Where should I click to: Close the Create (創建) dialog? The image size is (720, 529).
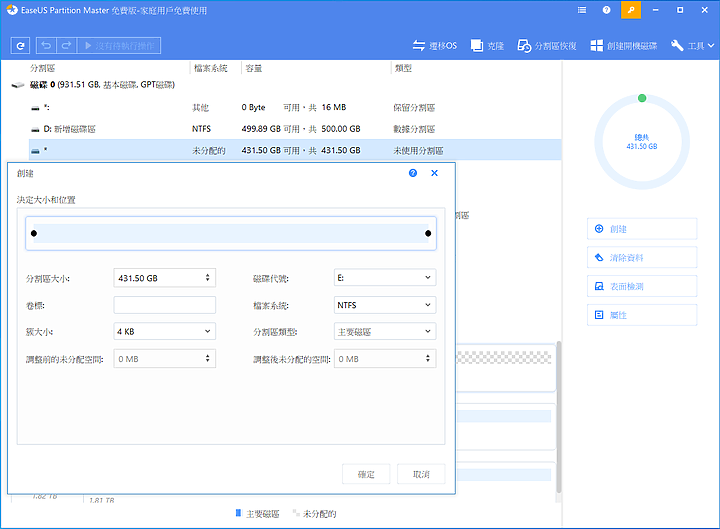pos(434,173)
